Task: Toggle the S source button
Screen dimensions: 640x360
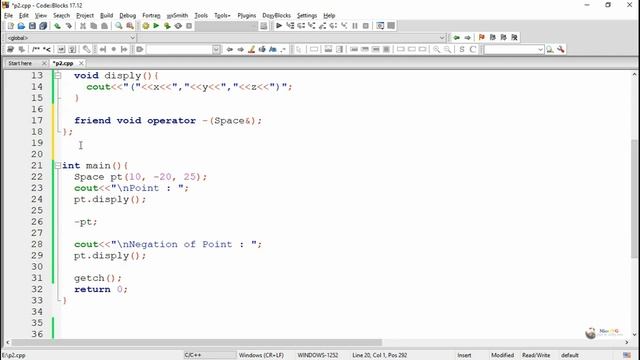Action: point(462,49)
